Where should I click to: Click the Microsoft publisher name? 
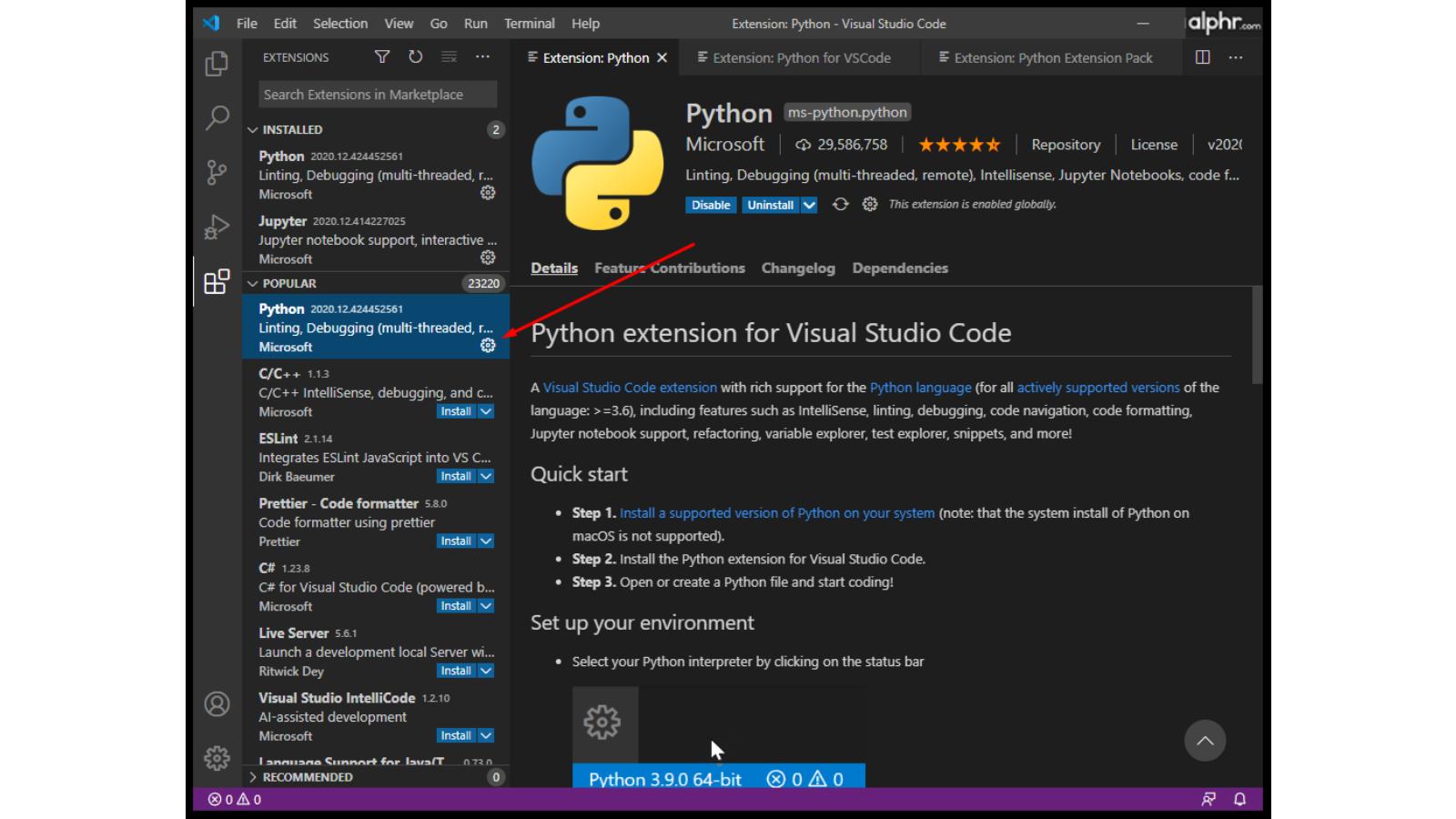point(725,145)
